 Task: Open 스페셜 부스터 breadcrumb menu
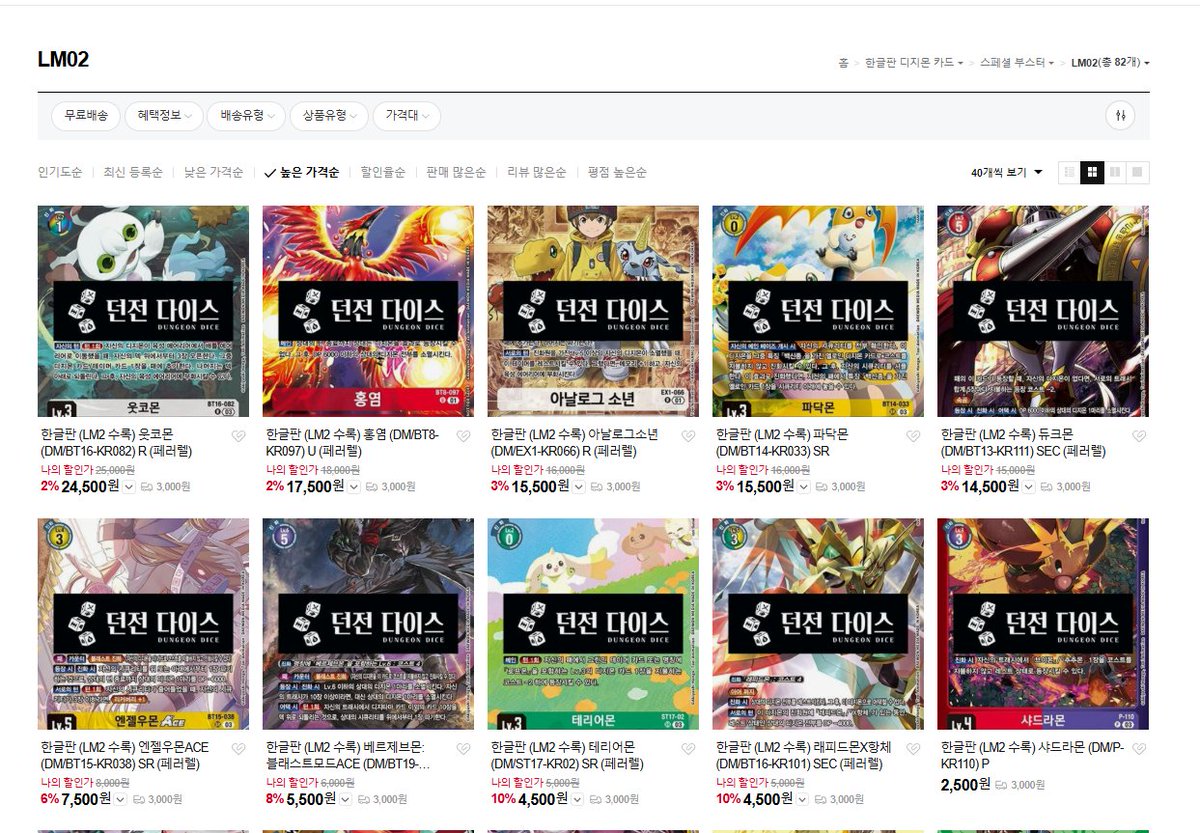coord(1017,63)
